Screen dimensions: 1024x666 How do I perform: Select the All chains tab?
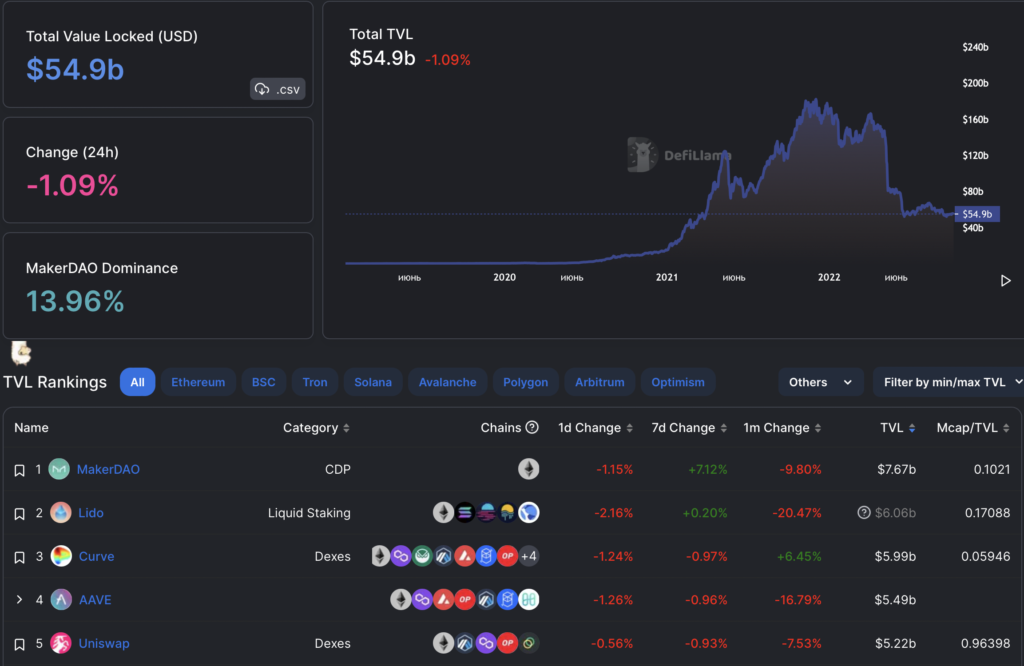[137, 382]
